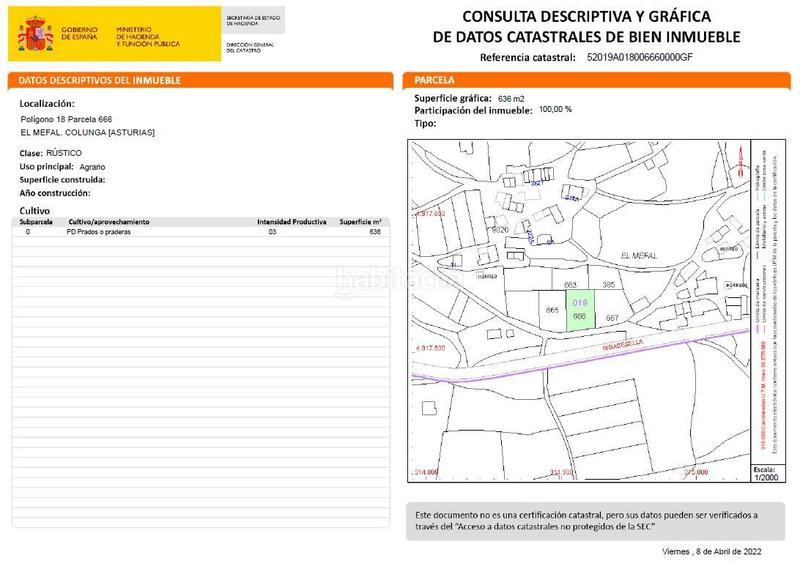Click the 'GOBIERNO DE ESPAÑA' text

coord(79,34)
